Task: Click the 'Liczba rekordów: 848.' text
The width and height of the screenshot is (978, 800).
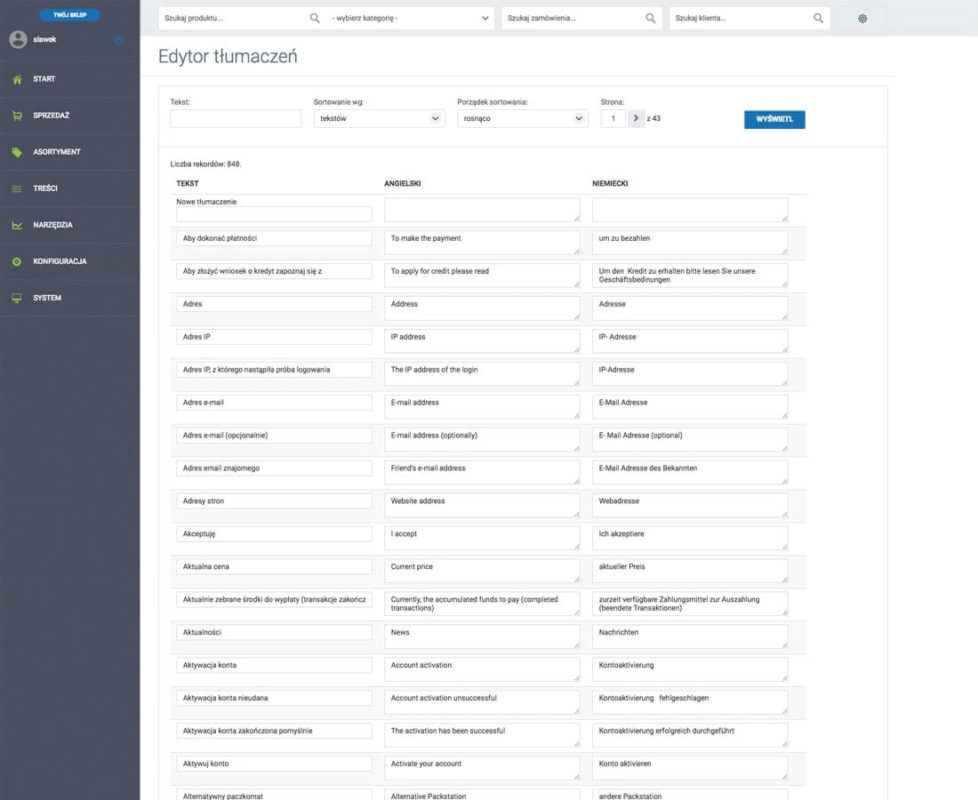Action: point(206,165)
